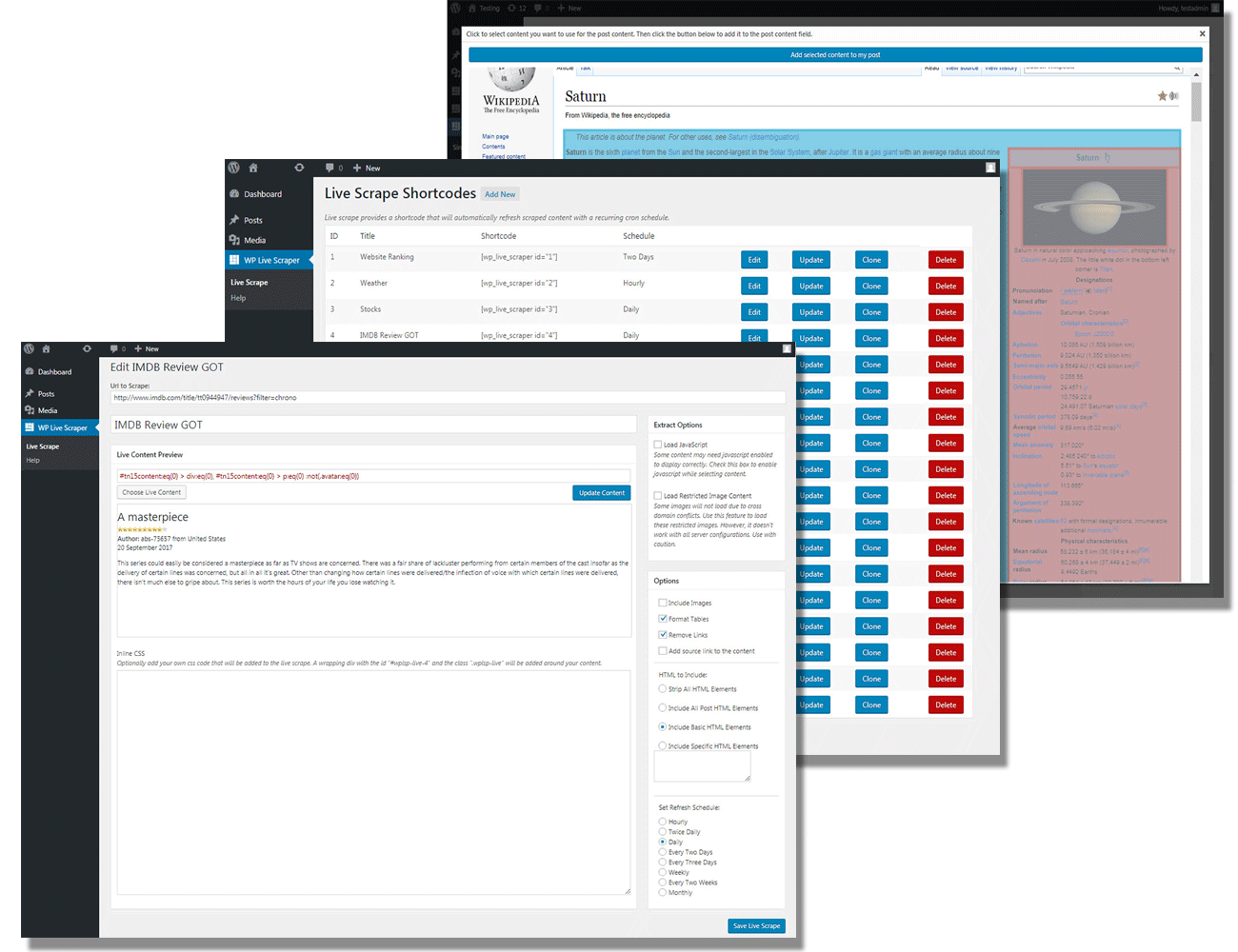
Task: Click the Choose Live Content button
Action: (x=151, y=492)
